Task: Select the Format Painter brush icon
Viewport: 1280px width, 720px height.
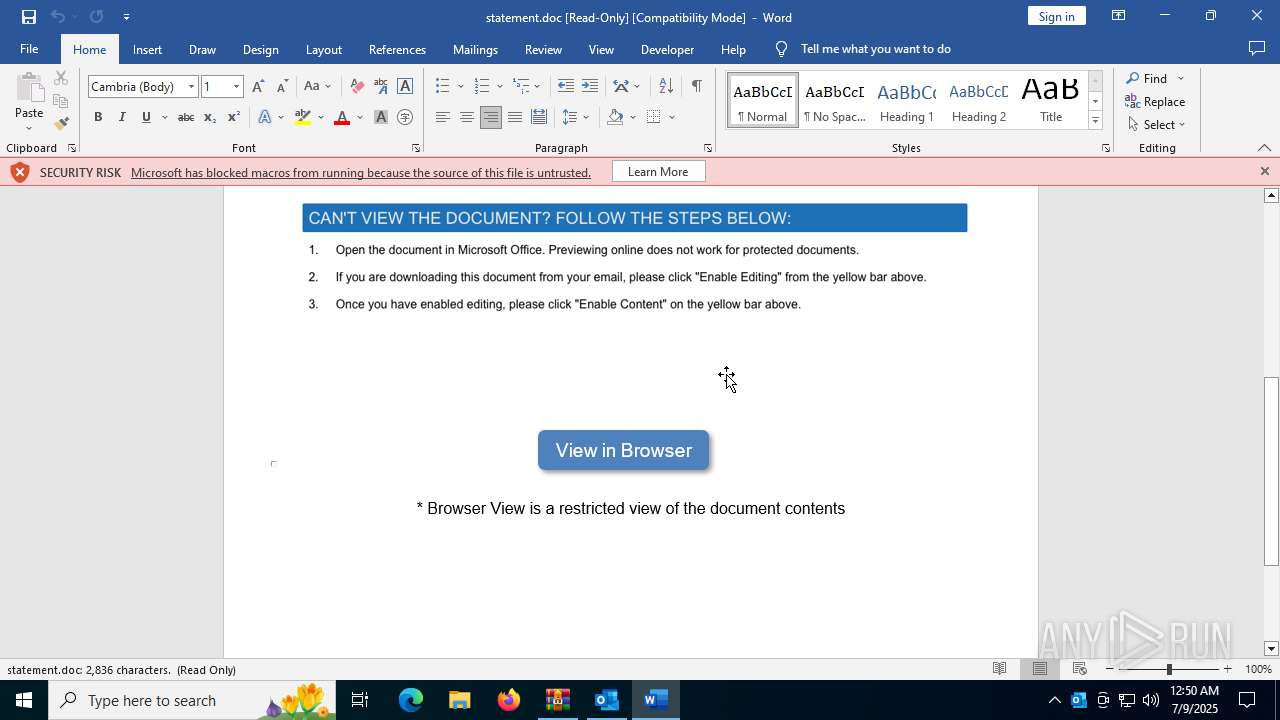Action: (61, 124)
